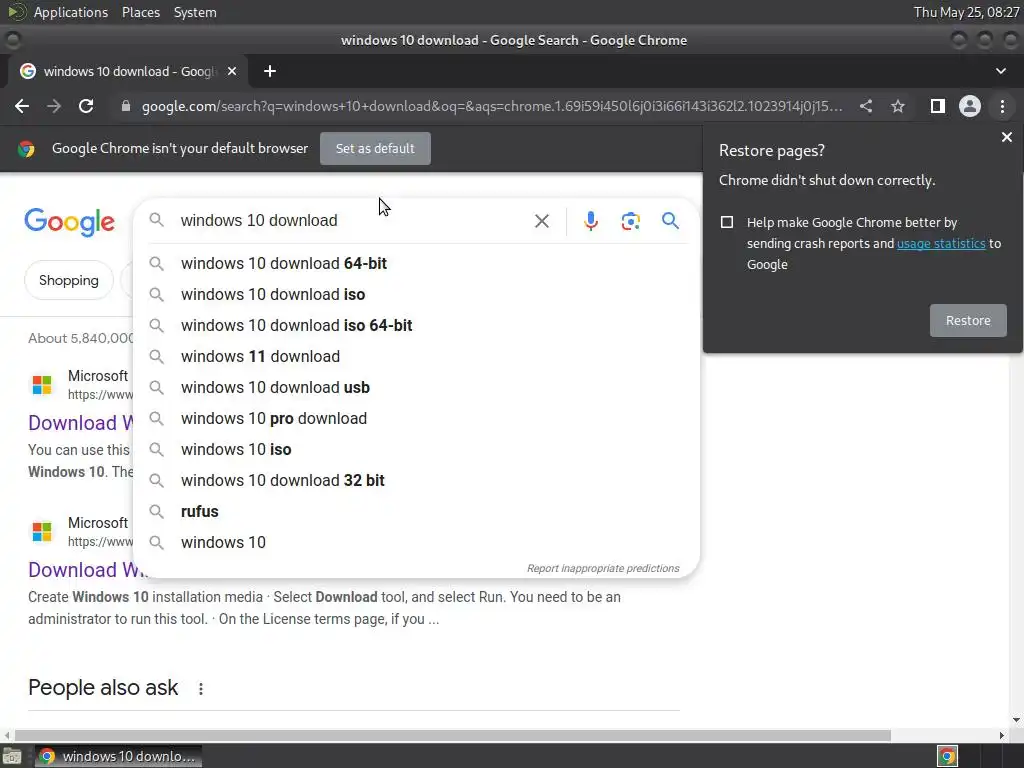
Task: Toggle the Chrome side panel
Action: [x=938, y=106]
